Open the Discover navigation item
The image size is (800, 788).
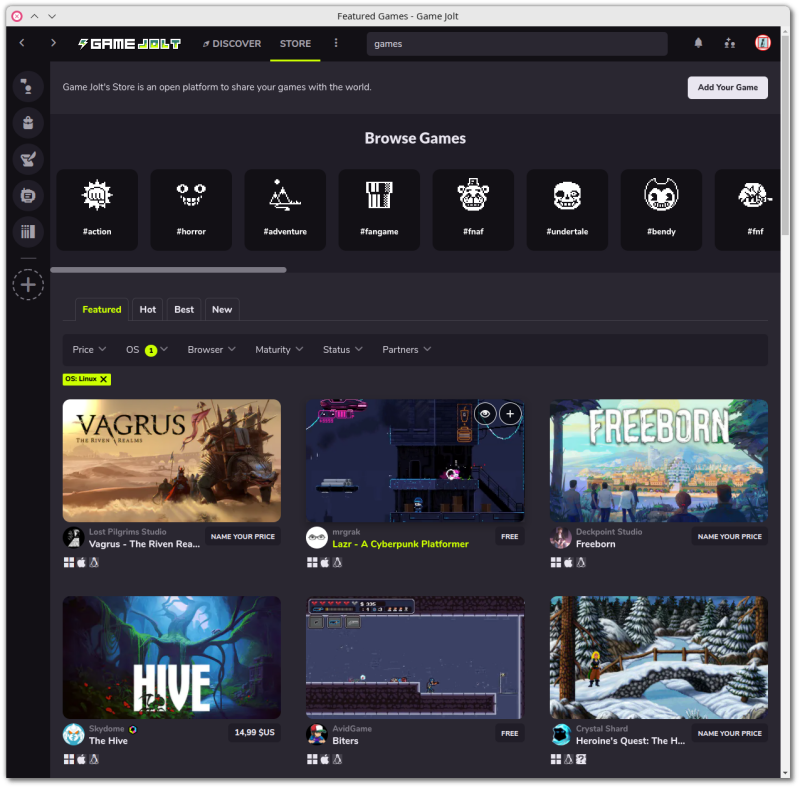[232, 44]
